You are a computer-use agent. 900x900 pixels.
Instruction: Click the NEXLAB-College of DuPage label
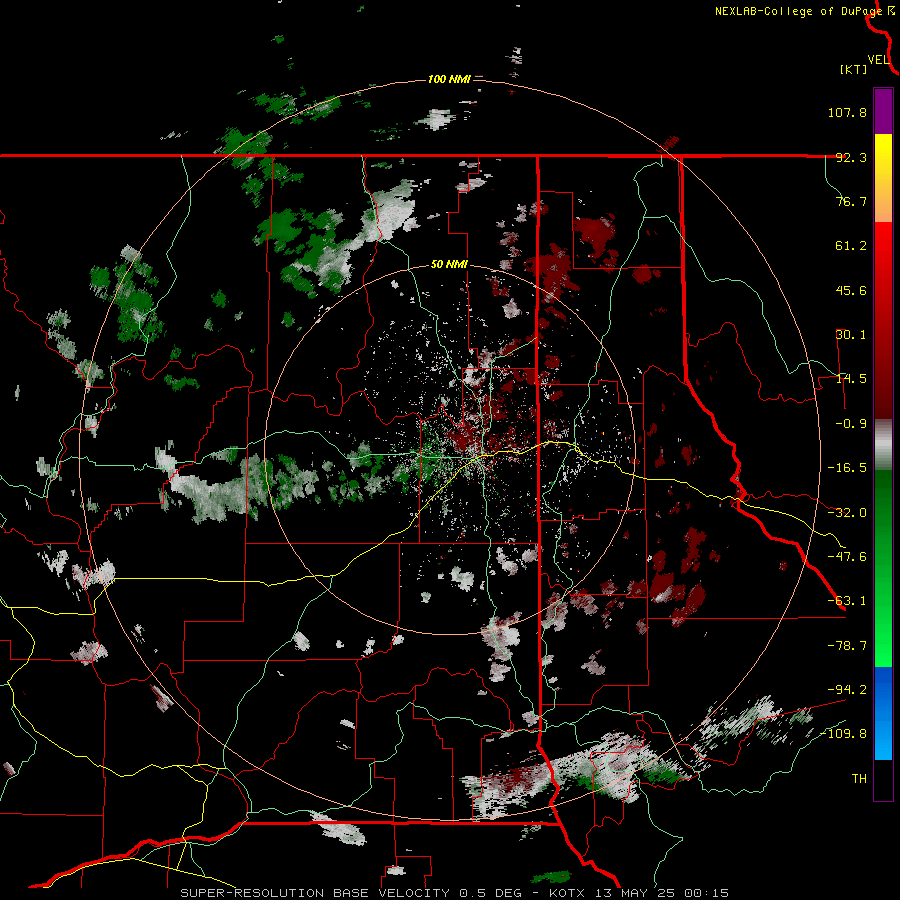point(798,11)
